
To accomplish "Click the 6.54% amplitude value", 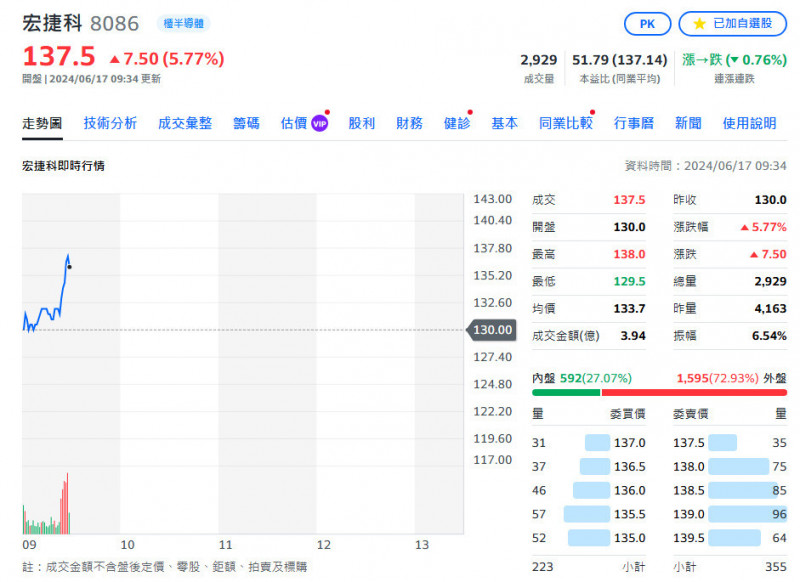I will click(769, 336).
